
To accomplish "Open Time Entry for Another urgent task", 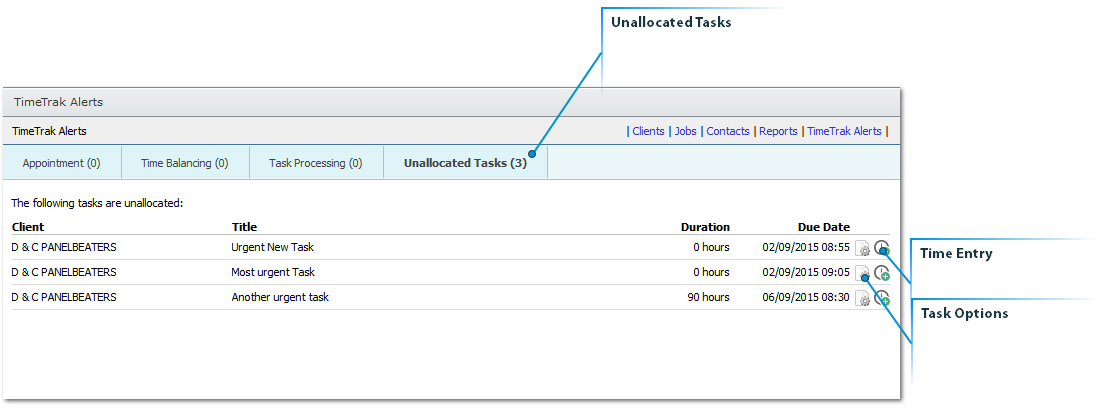I will click(x=881, y=298).
